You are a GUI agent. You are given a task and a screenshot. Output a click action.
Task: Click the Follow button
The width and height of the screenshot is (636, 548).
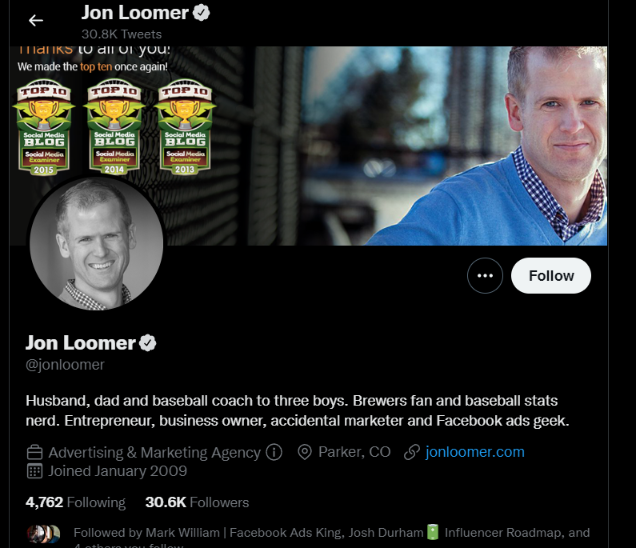point(551,276)
